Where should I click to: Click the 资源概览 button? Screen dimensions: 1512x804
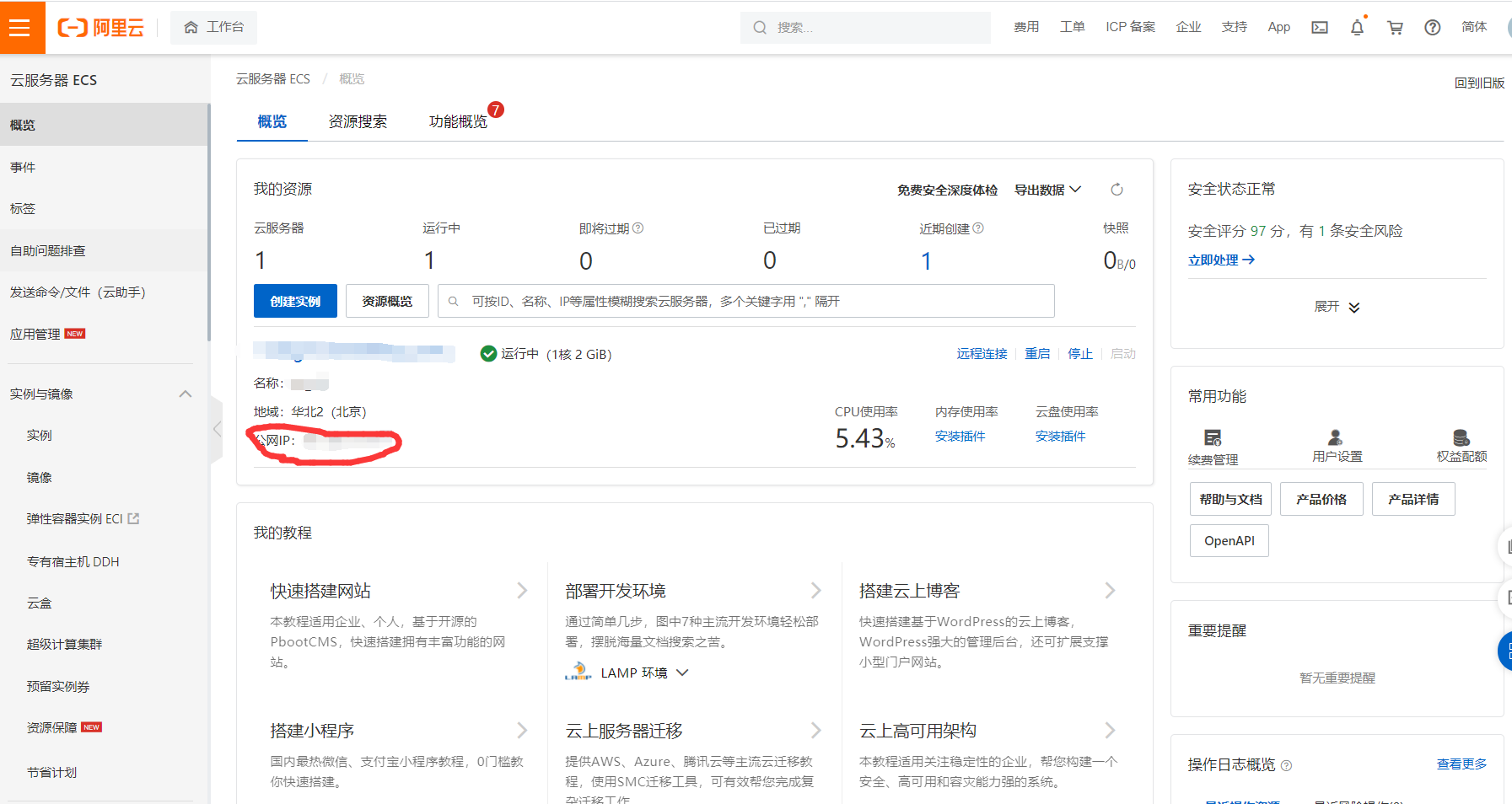pos(387,301)
